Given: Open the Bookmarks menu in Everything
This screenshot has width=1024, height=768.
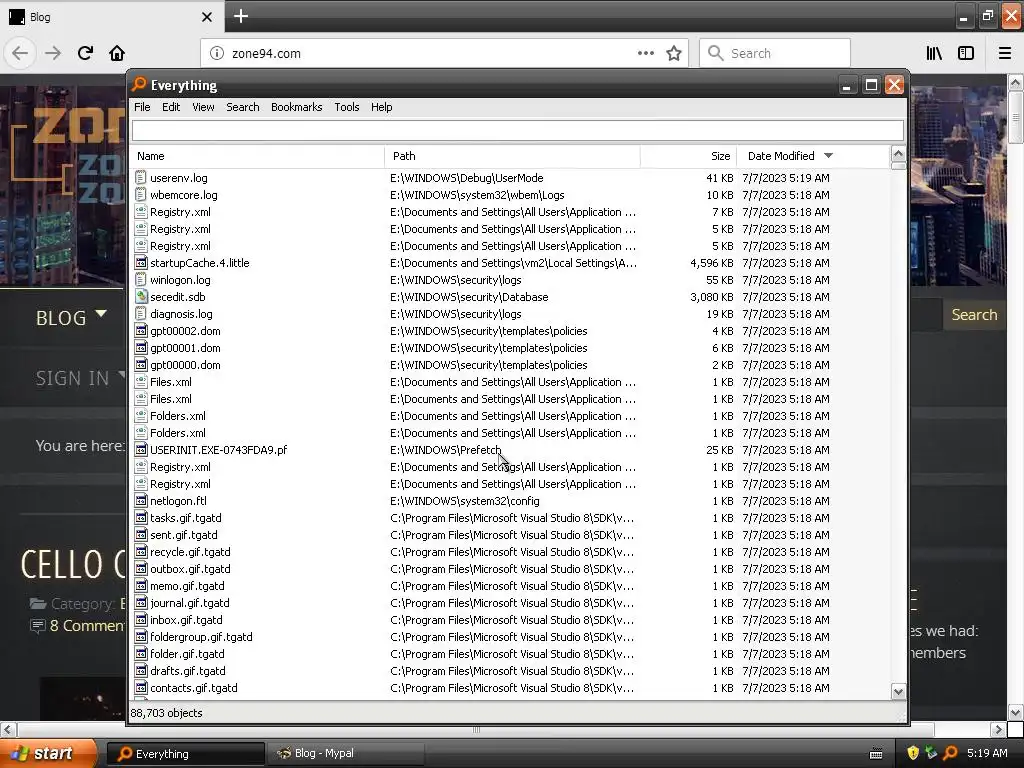Looking at the screenshot, I should coord(296,107).
